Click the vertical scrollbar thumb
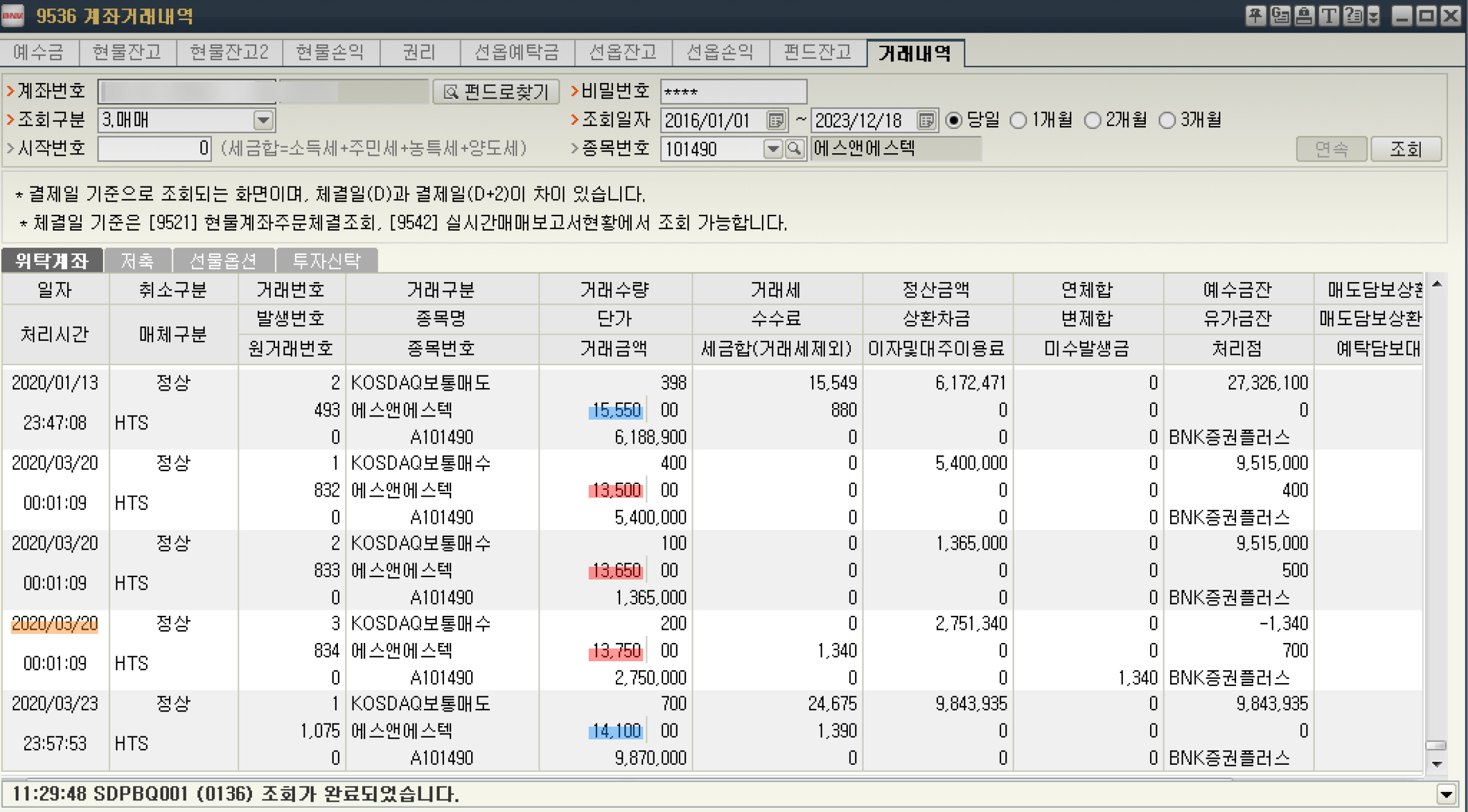 point(1436,745)
